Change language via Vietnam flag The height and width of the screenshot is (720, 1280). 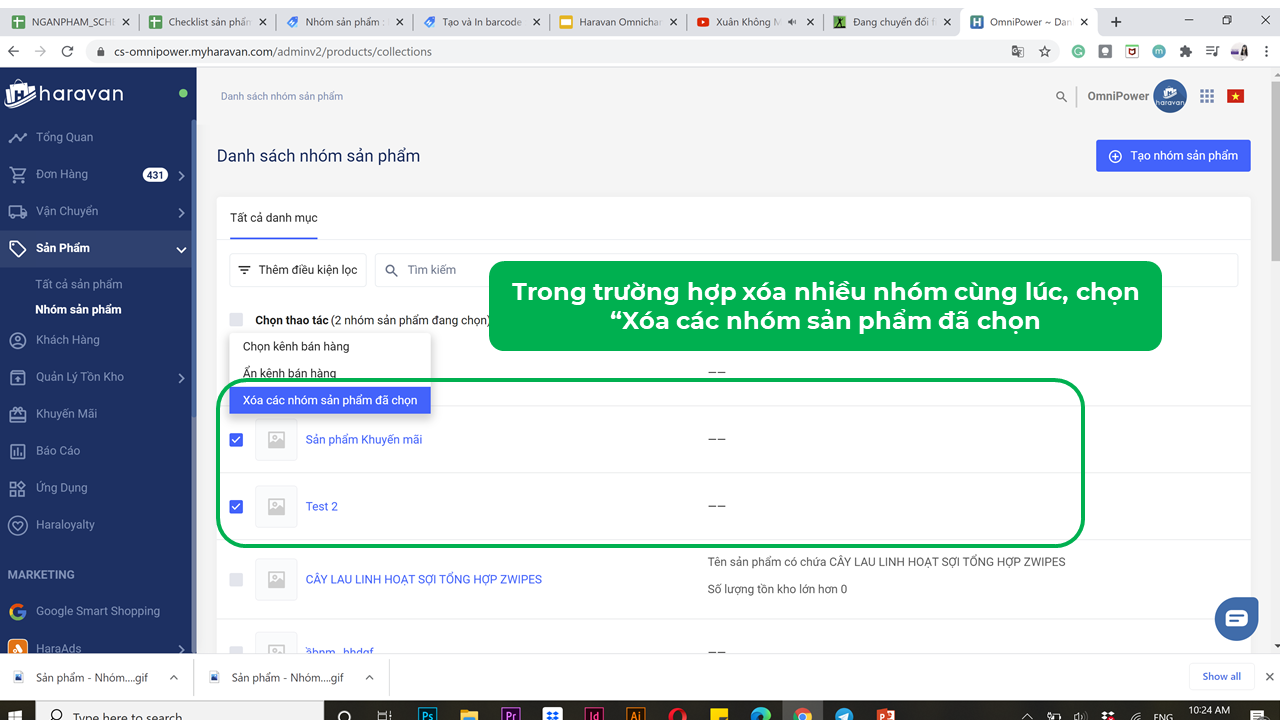[1235, 96]
